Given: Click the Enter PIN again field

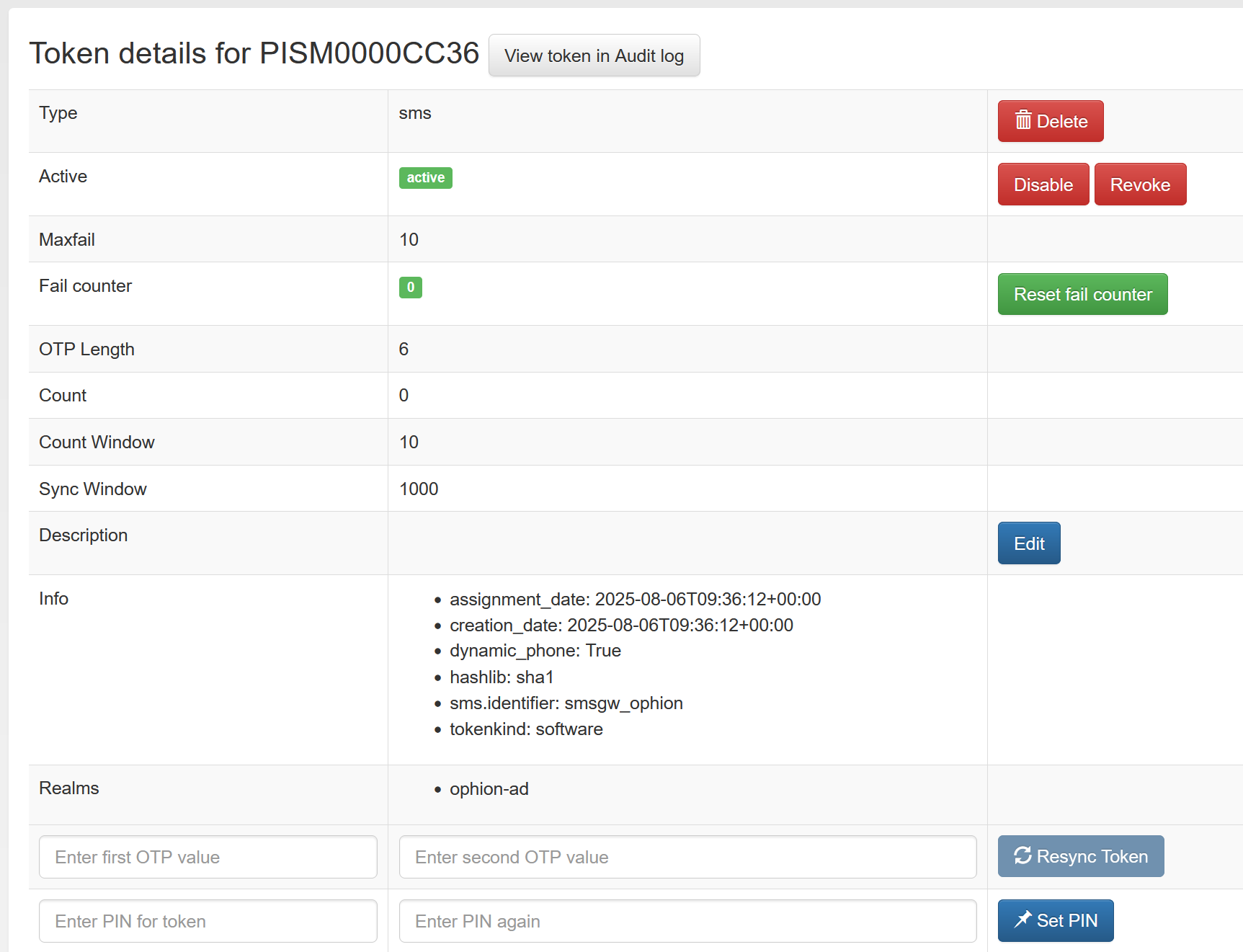Looking at the screenshot, I should tap(687, 921).
